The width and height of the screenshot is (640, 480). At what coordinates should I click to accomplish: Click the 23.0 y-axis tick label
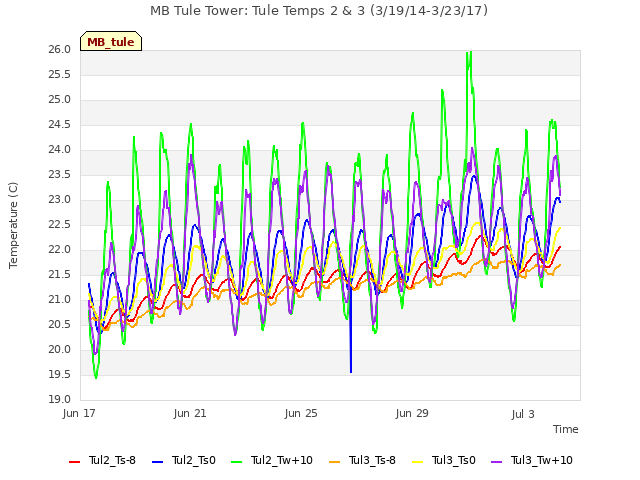click(60, 200)
